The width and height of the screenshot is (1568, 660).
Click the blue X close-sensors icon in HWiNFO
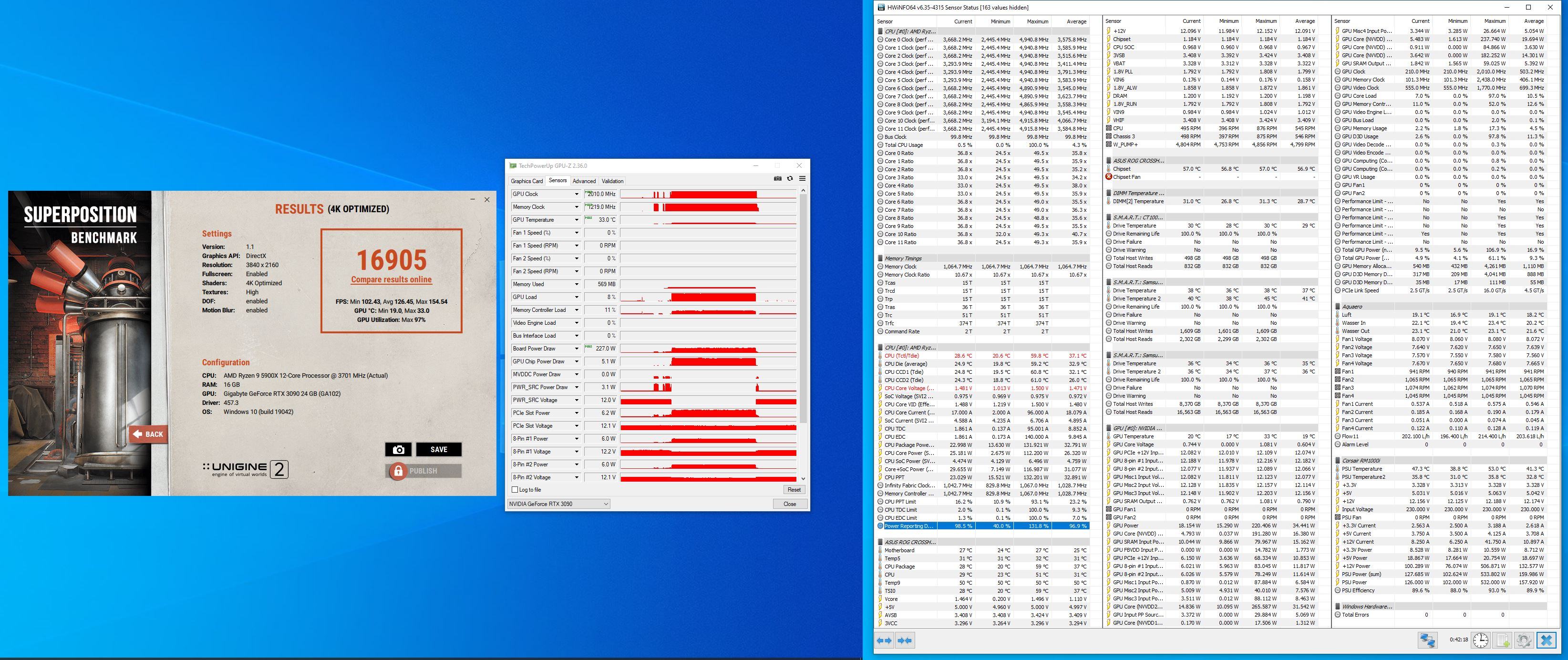click(x=1546, y=640)
